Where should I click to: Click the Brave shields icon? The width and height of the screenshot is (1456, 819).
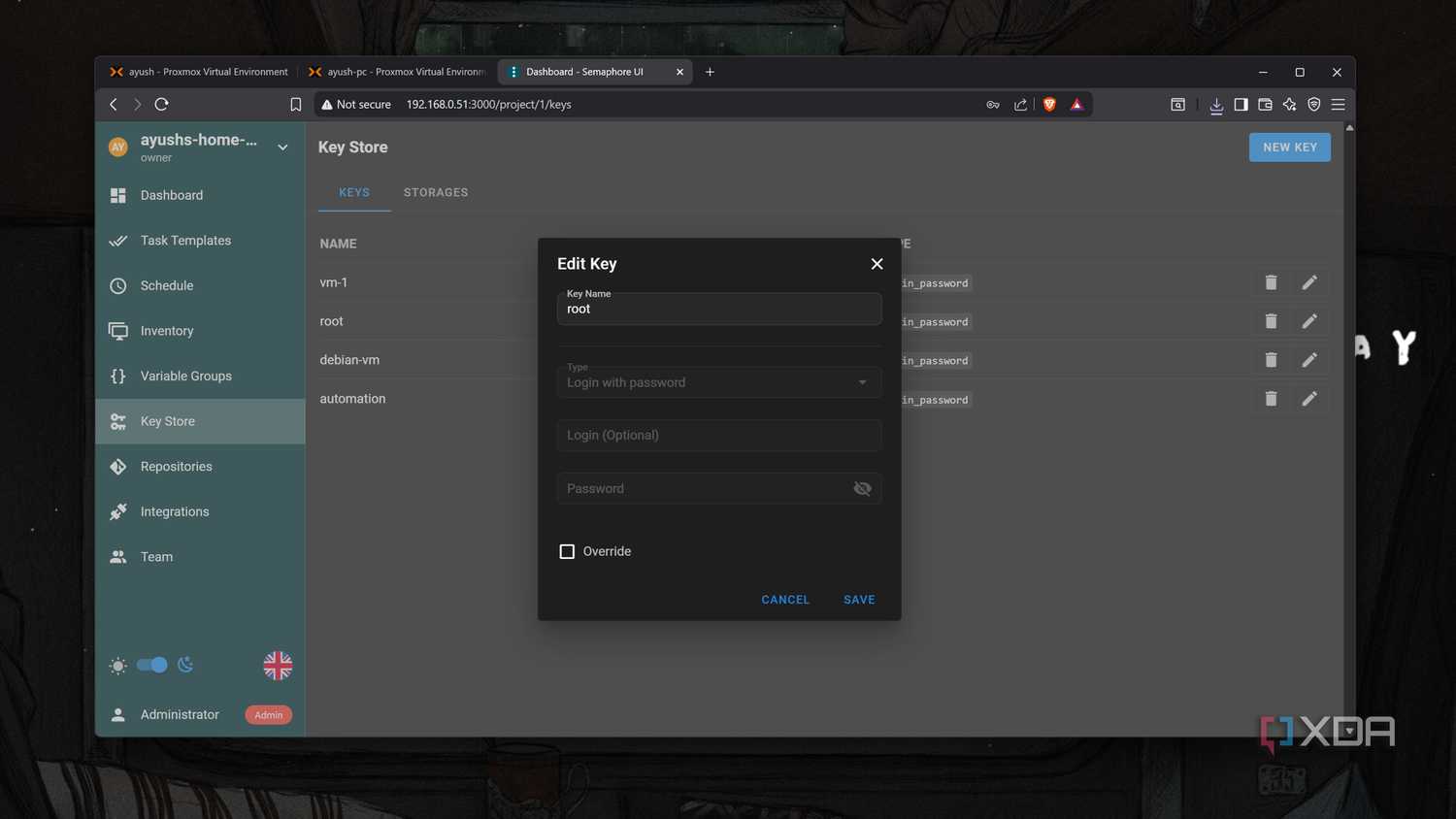pos(1049,104)
